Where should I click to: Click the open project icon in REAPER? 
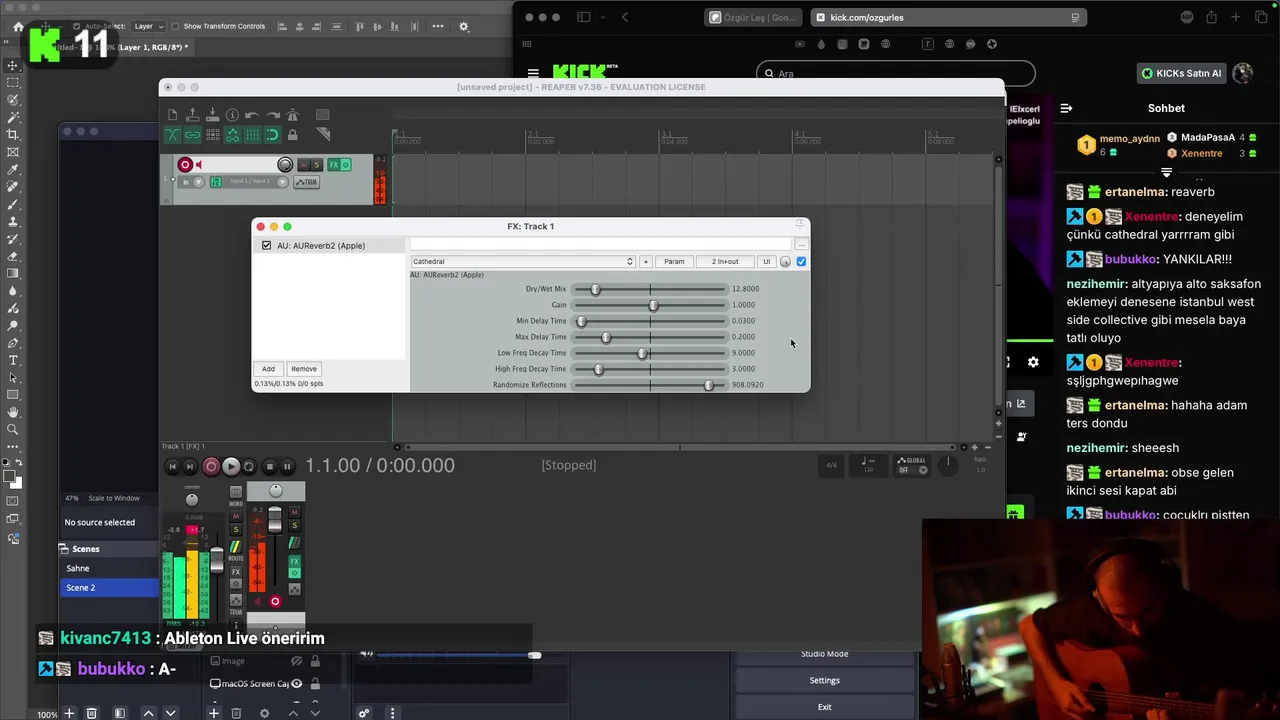point(193,115)
